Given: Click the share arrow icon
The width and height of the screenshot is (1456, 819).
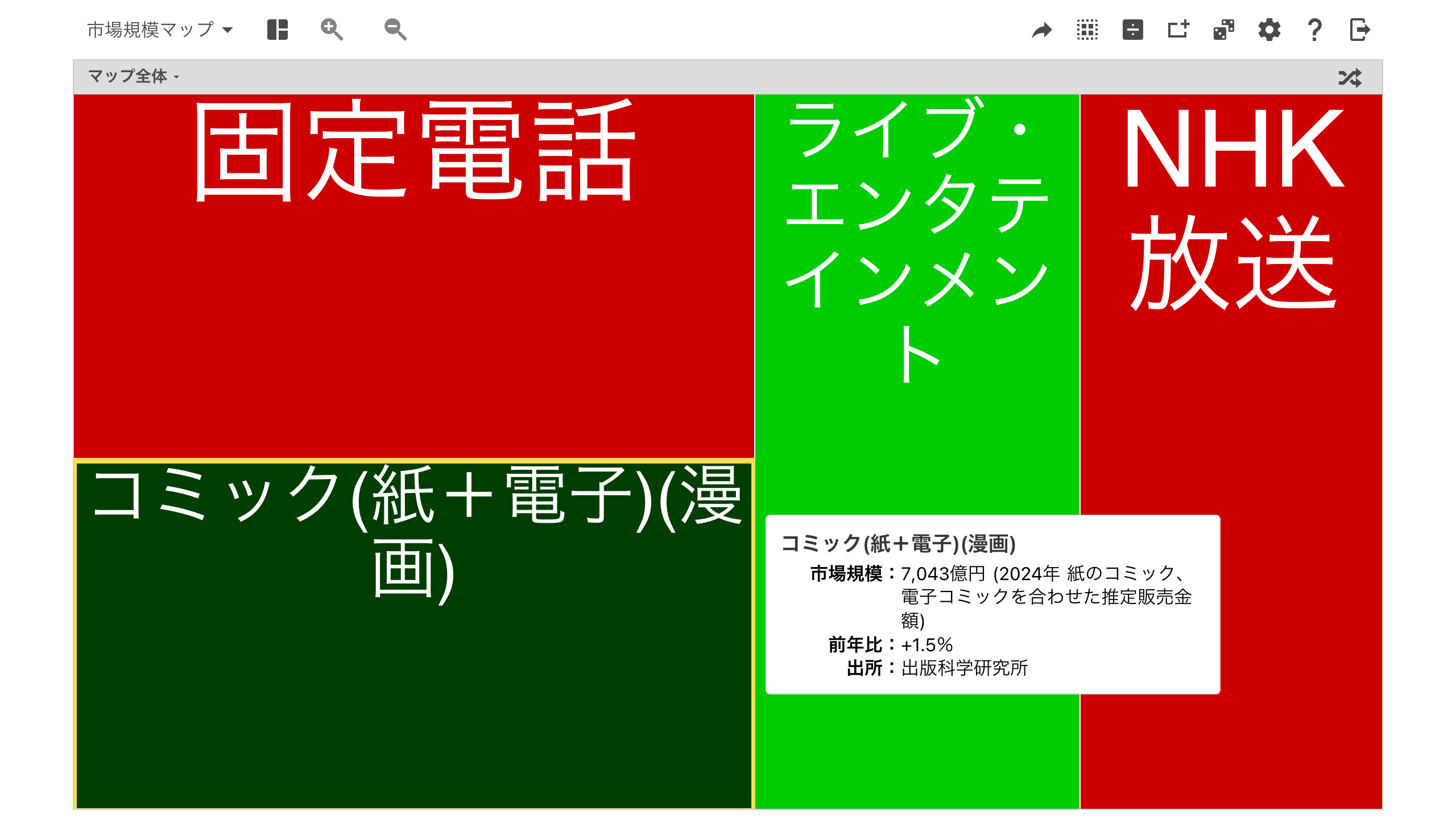Looking at the screenshot, I should click(1042, 30).
